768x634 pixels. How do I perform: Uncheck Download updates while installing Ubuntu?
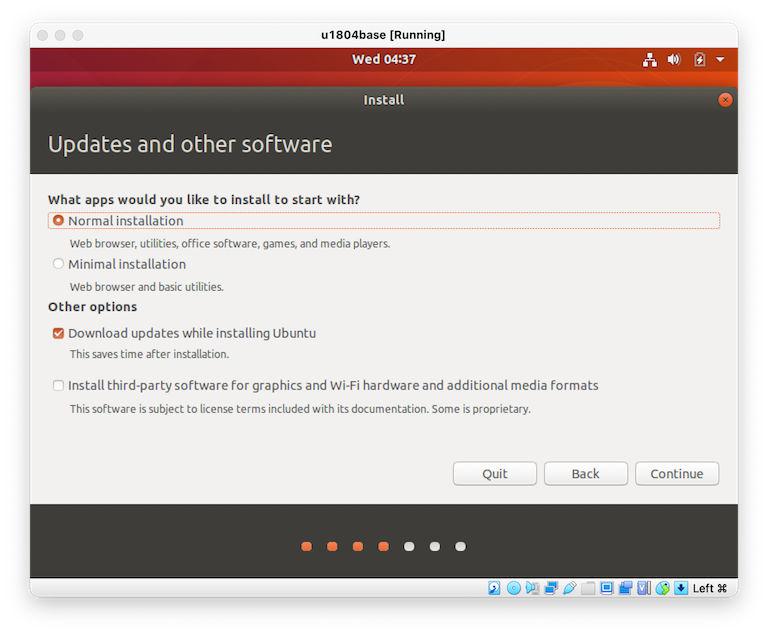tap(58, 334)
